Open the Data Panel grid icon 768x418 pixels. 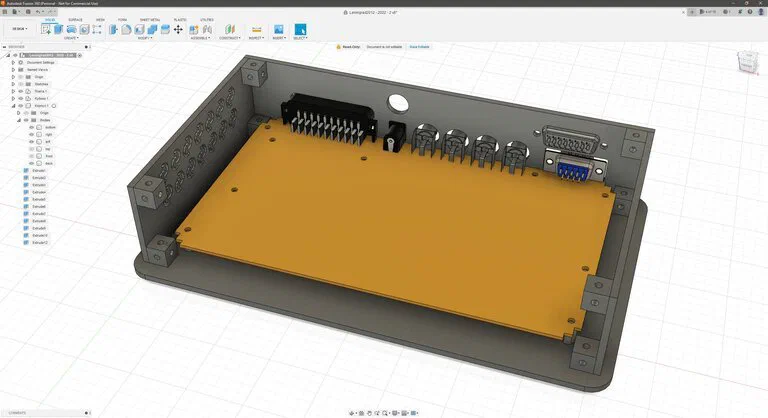click(x=5, y=12)
